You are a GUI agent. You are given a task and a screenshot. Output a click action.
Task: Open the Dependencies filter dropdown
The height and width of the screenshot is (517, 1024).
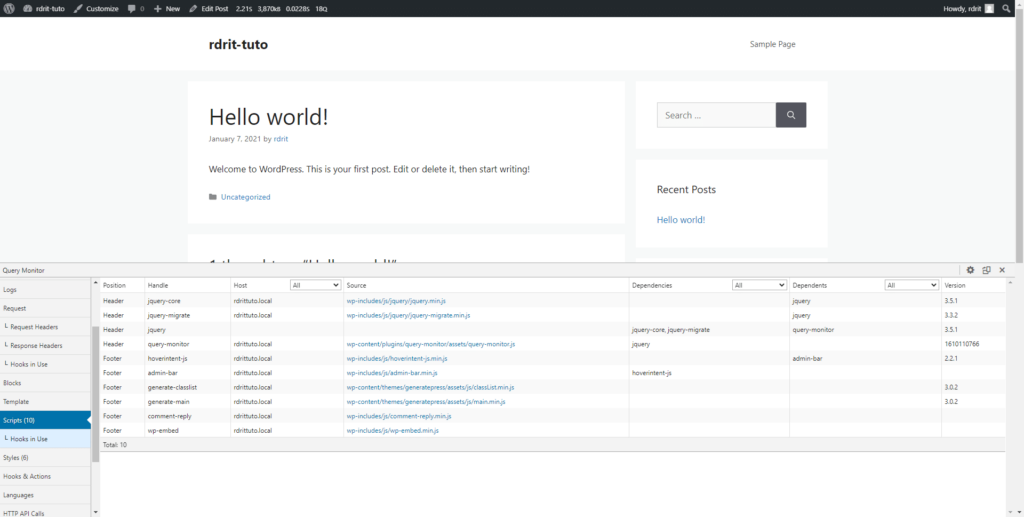click(x=759, y=285)
